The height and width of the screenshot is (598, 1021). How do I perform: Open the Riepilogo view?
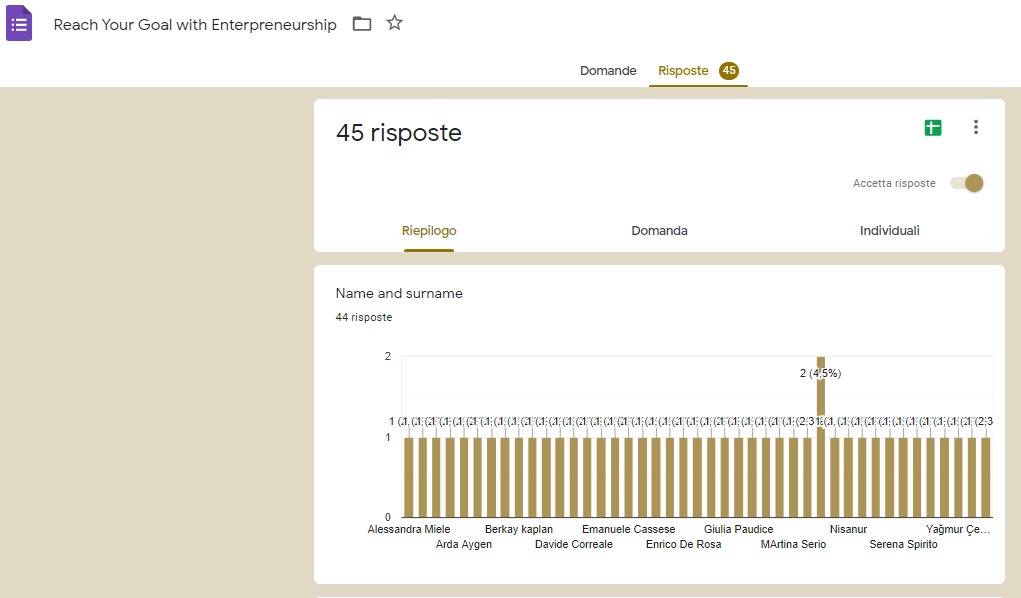(429, 231)
